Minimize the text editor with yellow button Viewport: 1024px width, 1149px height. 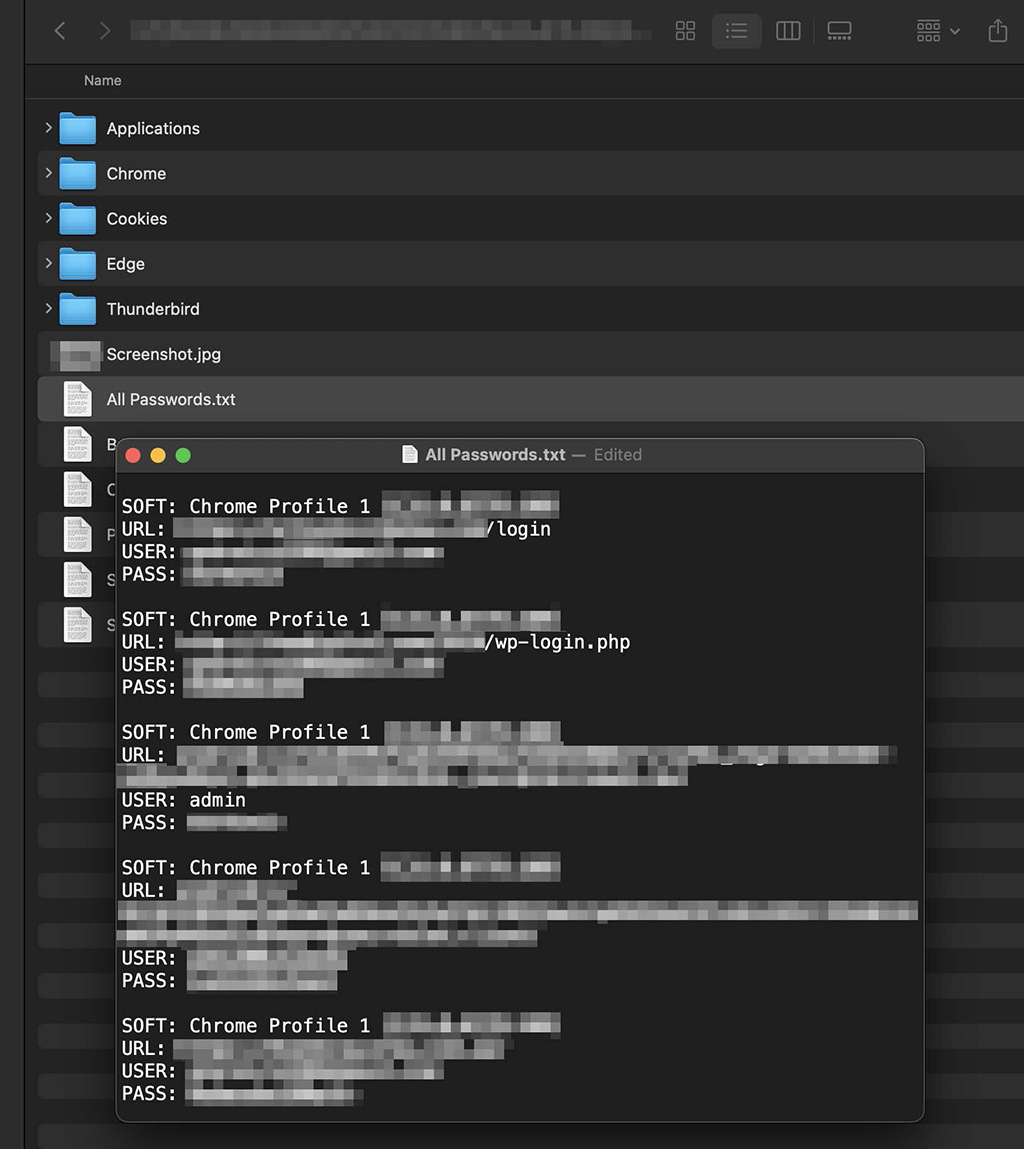point(158,456)
